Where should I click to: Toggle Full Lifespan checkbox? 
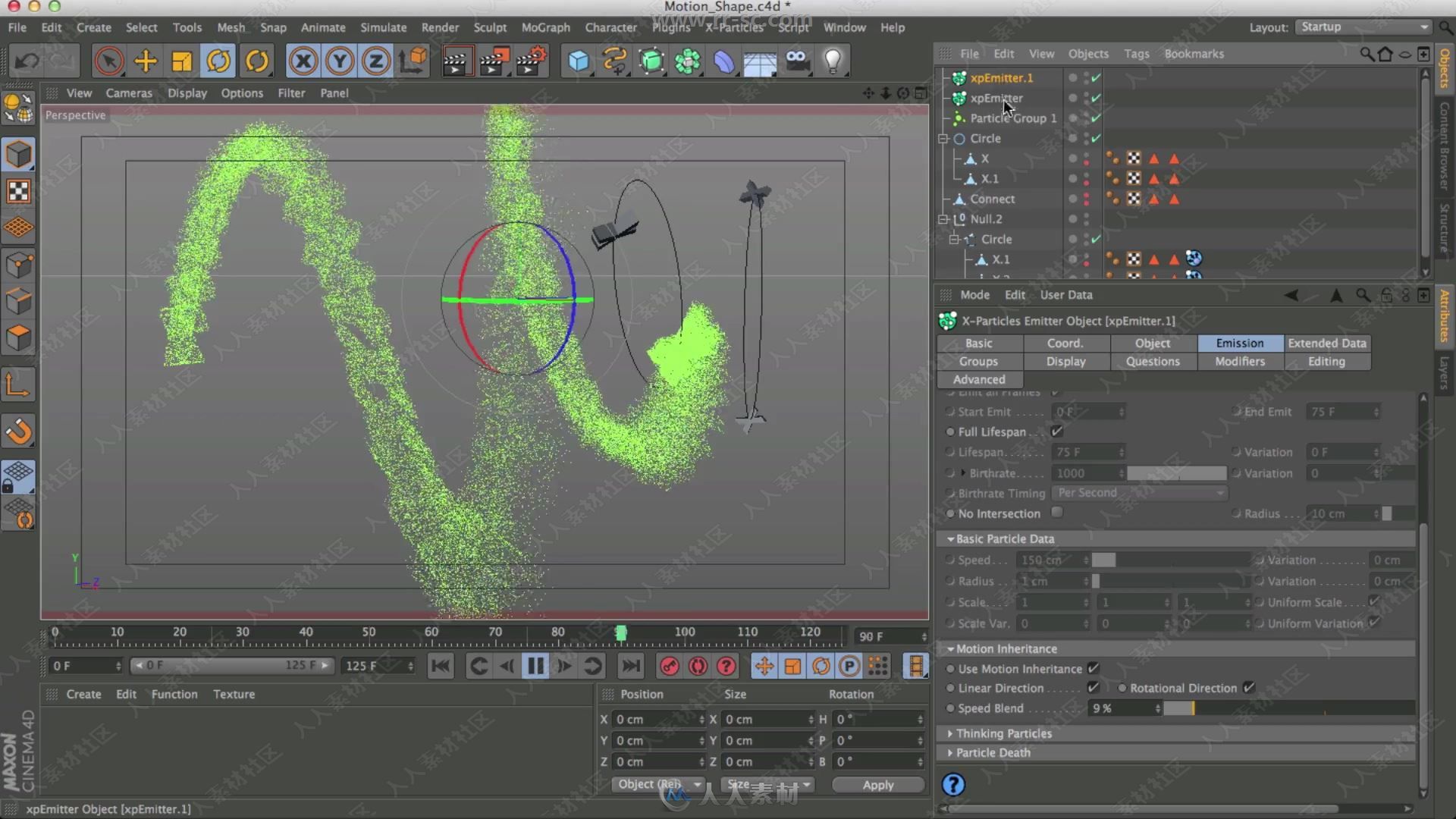pyautogui.click(x=1056, y=431)
